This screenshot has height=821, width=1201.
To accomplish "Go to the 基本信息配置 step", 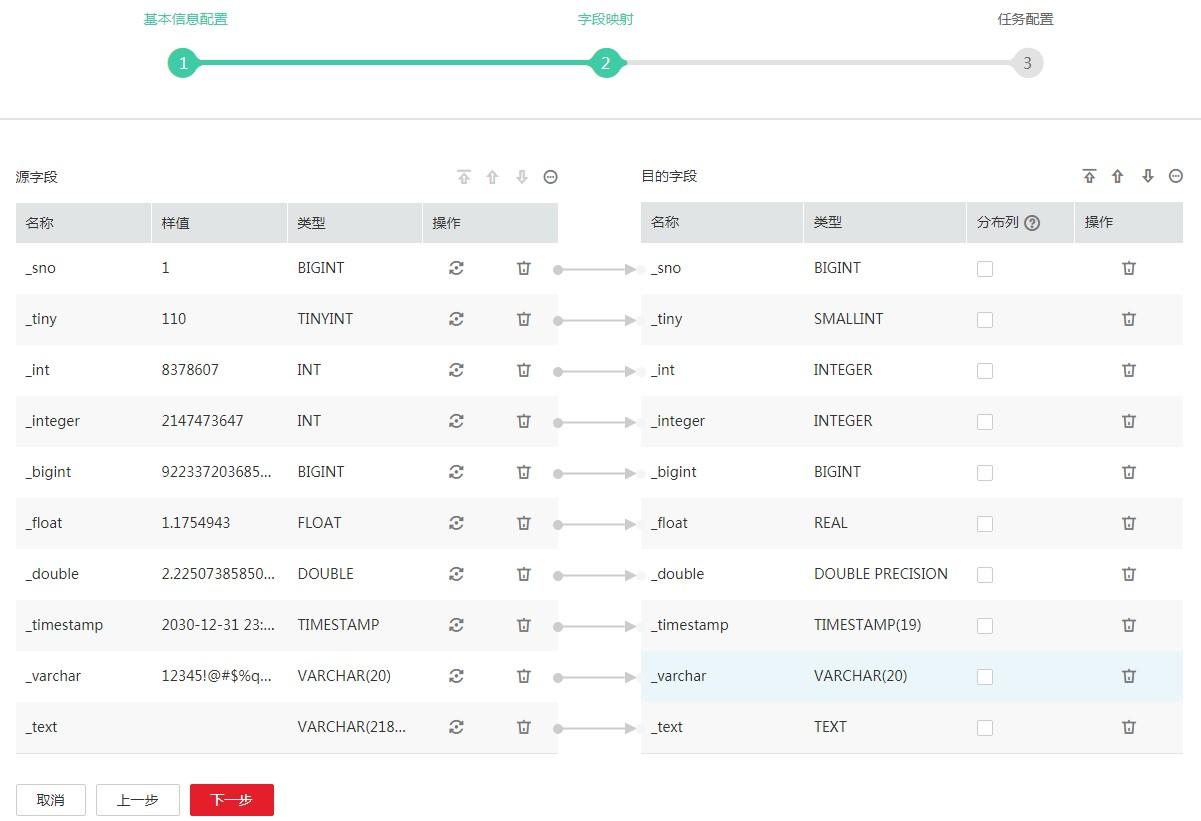I will click(x=185, y=18).
